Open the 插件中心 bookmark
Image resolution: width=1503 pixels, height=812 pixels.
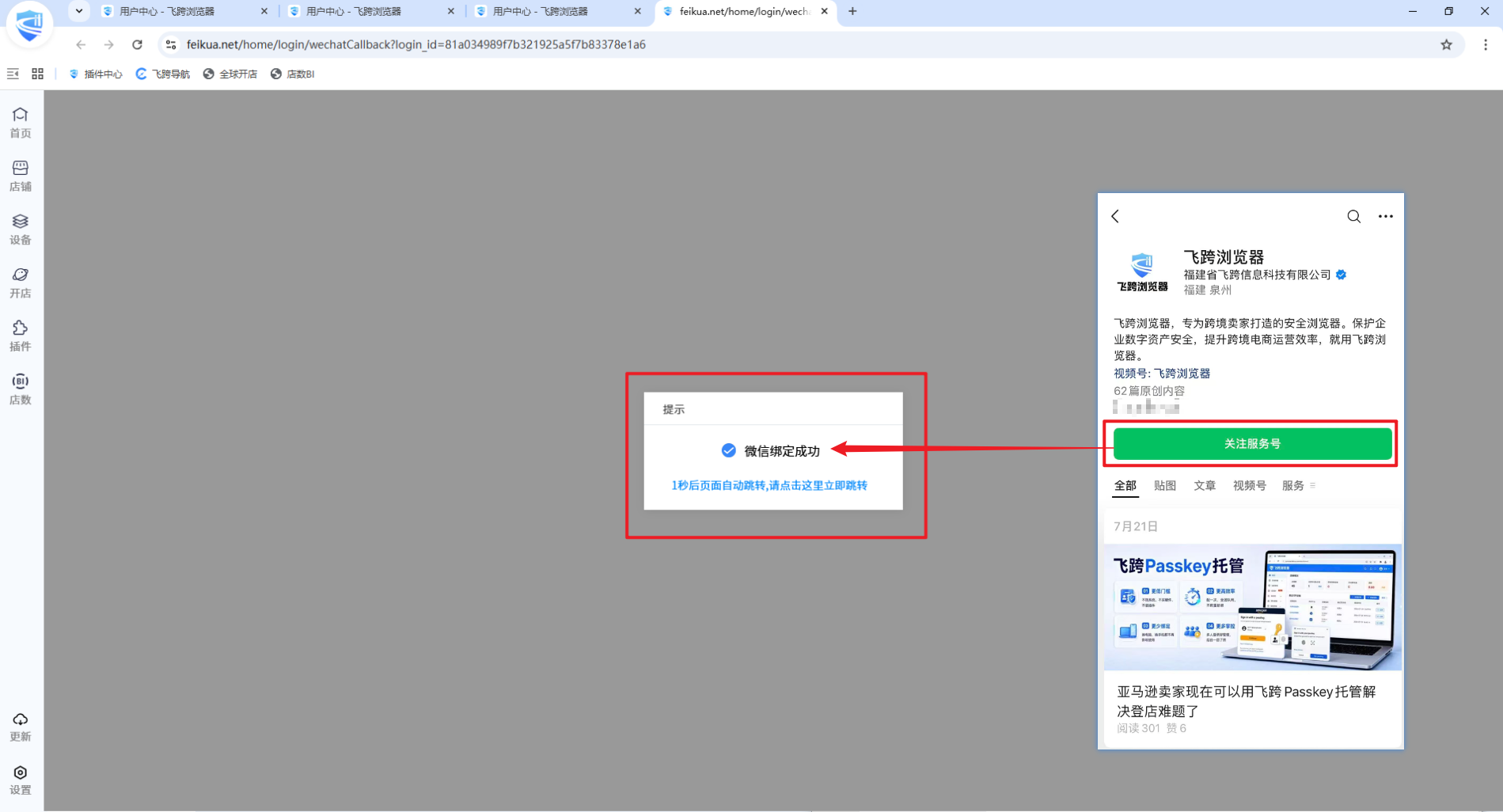click(96, 74)
